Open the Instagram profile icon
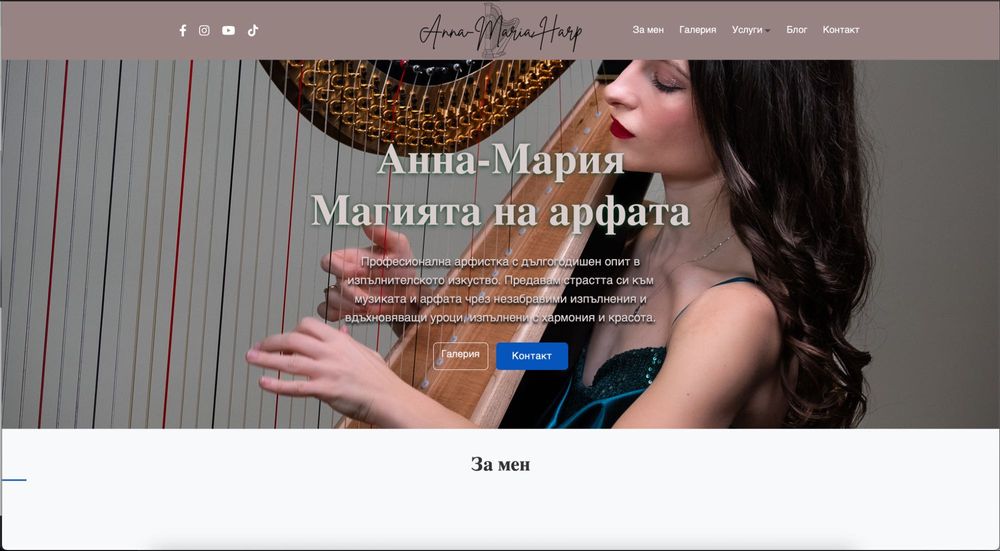This screenshot has height=551, width=1000. pyautogui.click(x=204, y=31)
